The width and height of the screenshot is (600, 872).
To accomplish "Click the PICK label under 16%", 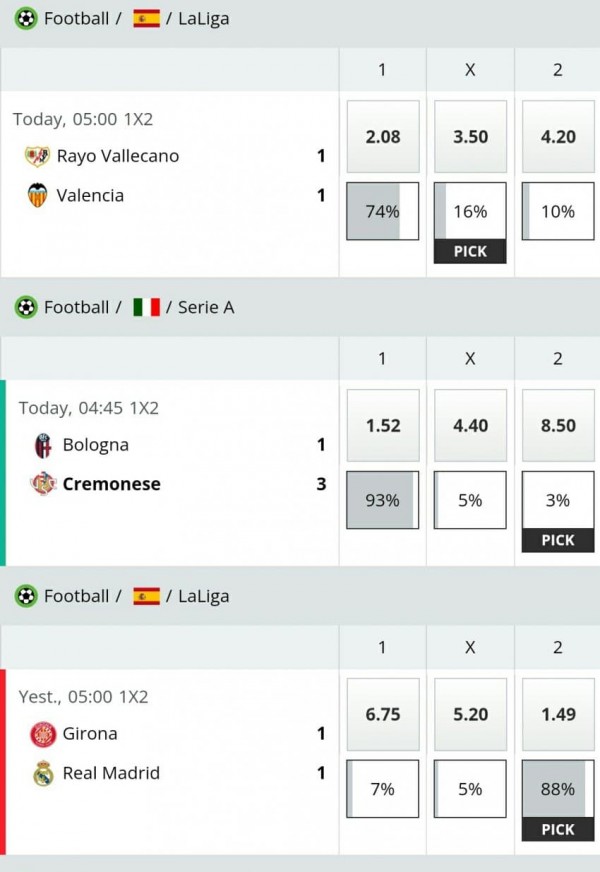I will (x=470, y=251).
